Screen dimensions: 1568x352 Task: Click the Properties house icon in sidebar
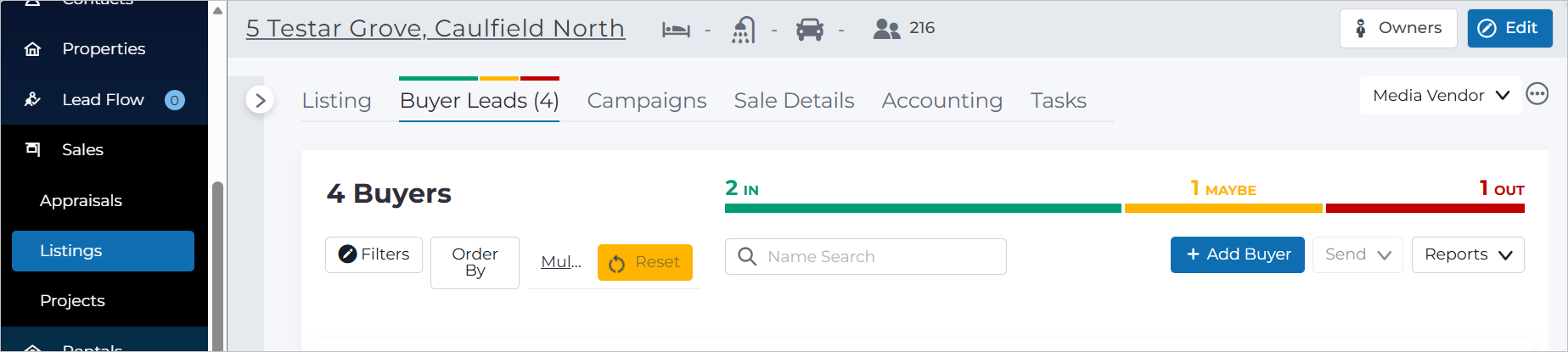point(32,49)
